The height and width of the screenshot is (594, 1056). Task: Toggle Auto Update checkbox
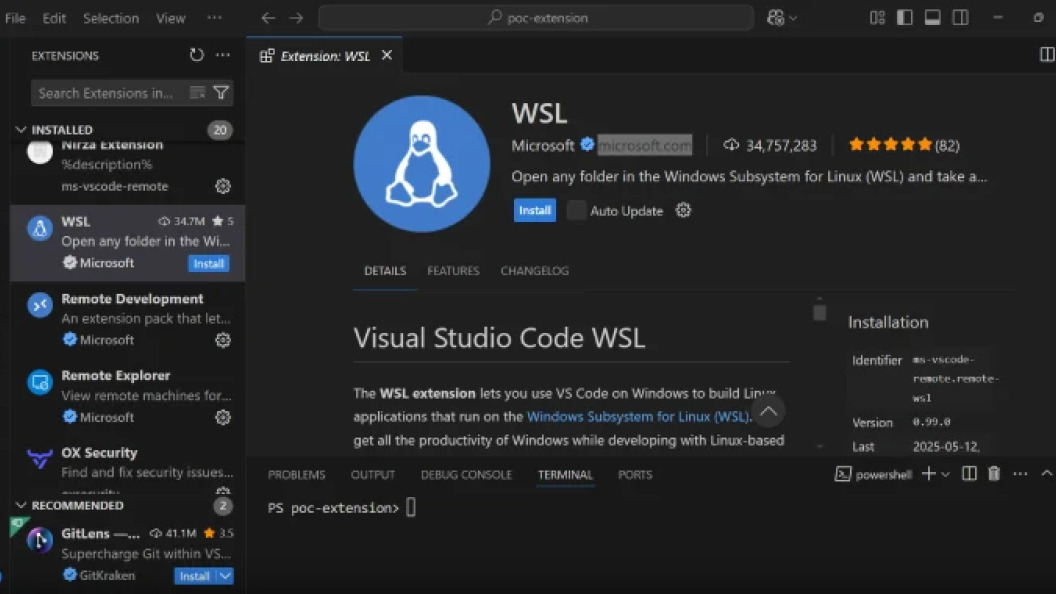click(576, 210)
